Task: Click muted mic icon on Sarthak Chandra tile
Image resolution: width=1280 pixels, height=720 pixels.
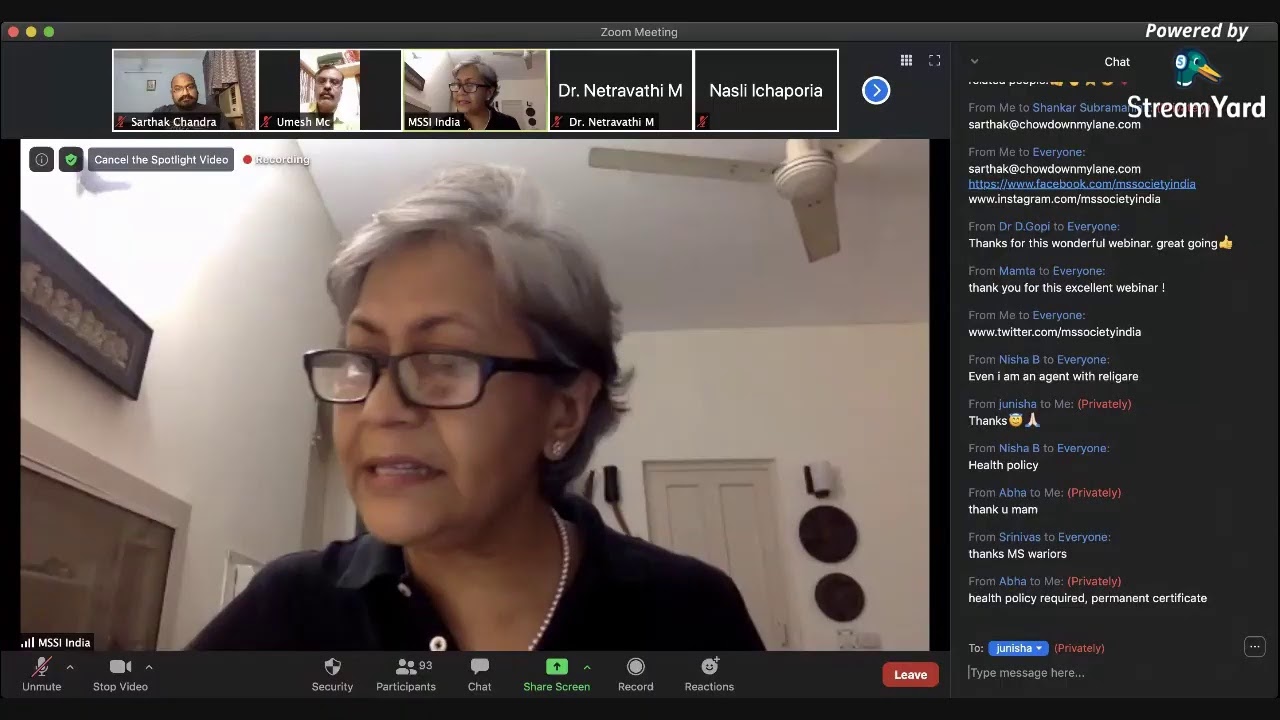Action: pos(122,122)
